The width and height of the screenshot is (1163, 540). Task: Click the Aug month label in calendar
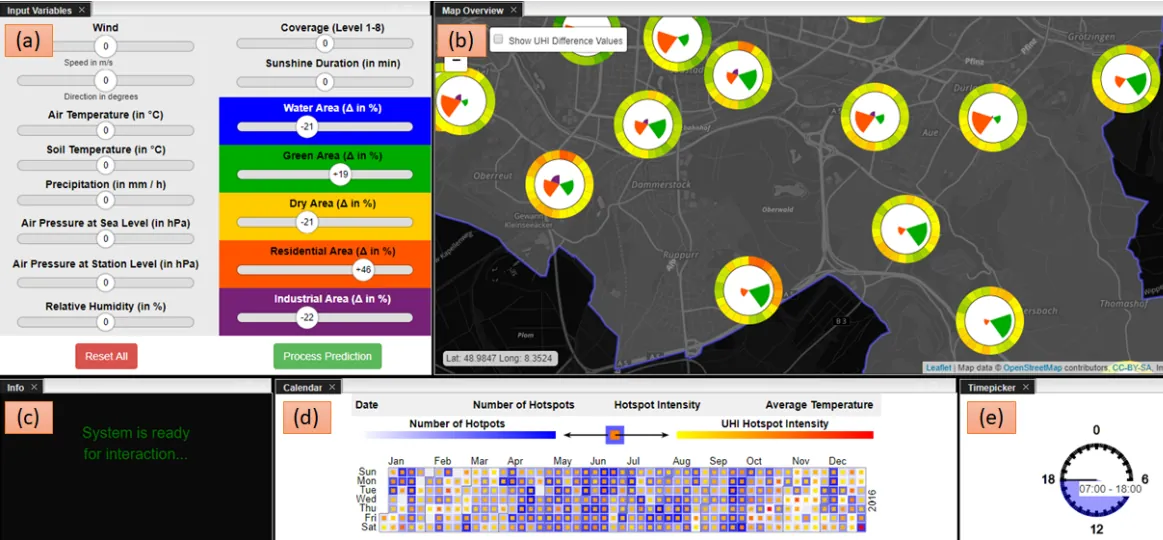click(682, 461)
